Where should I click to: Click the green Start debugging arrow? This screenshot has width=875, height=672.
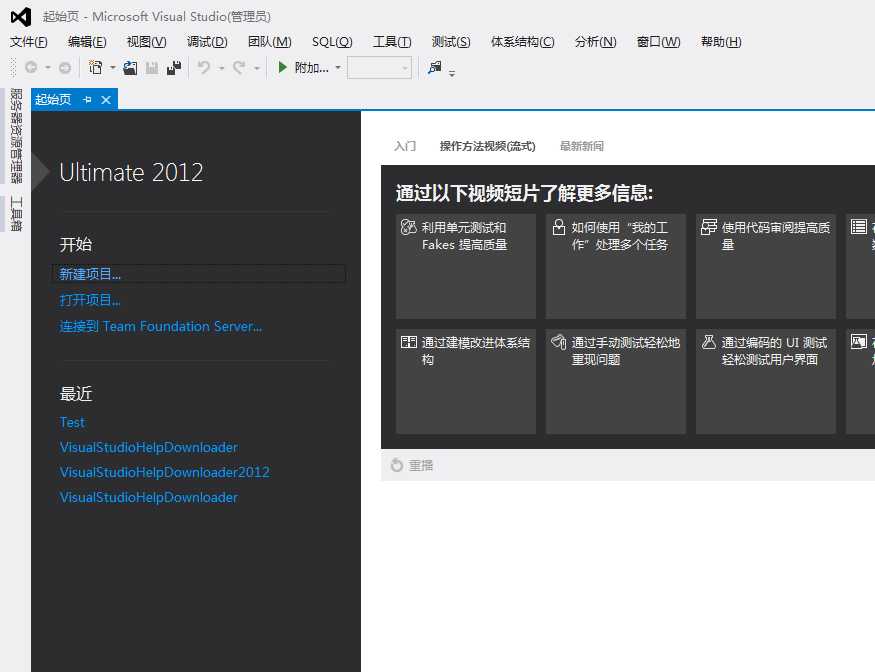(x=282, y=68)
